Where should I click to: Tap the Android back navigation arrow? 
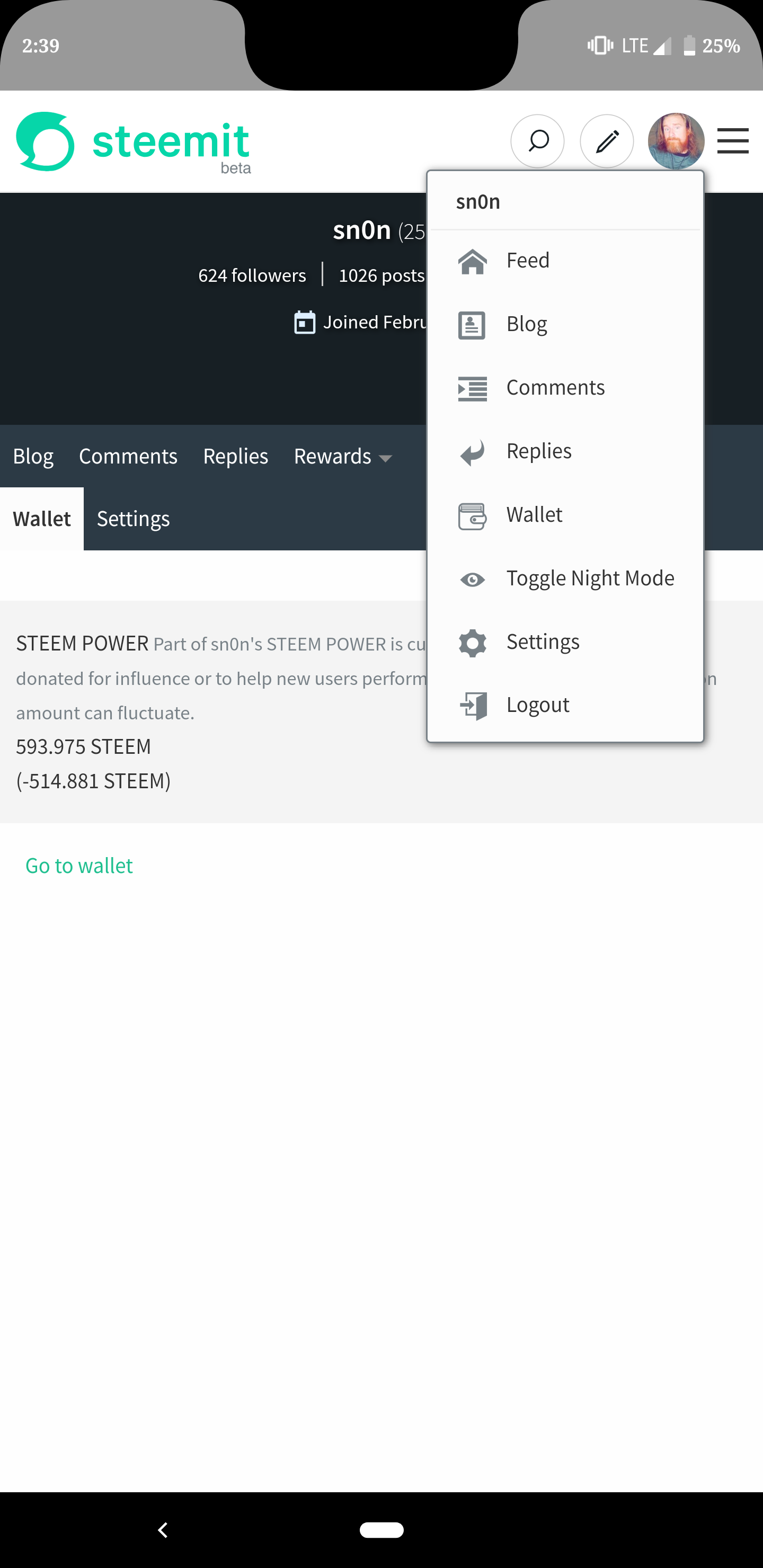pyautogui.click(x=163, y=1530)
